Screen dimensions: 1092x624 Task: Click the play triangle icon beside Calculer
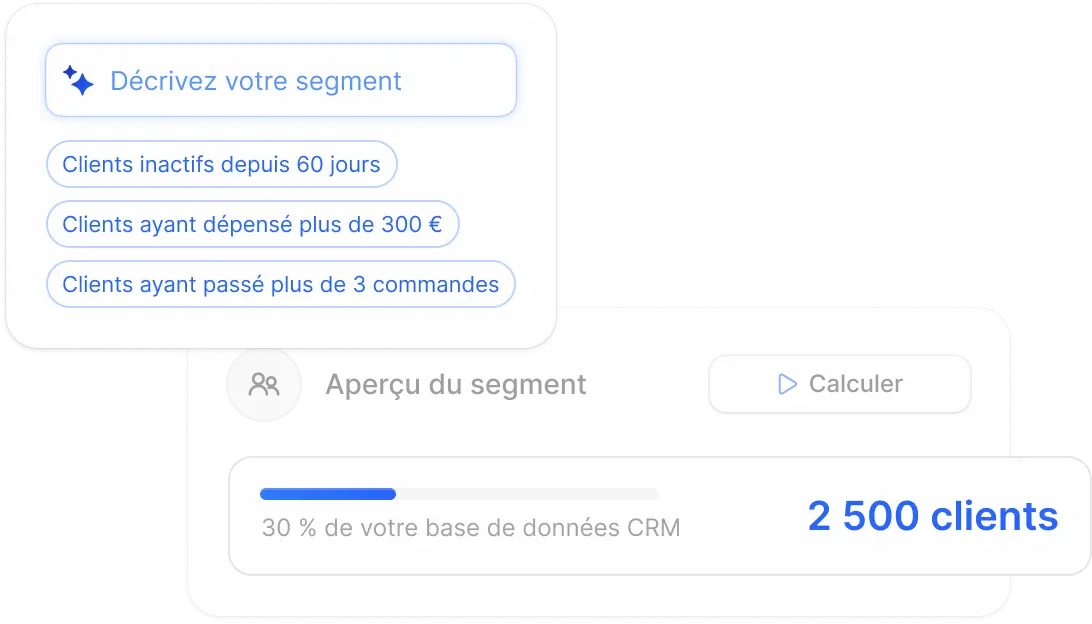[787, 384]
